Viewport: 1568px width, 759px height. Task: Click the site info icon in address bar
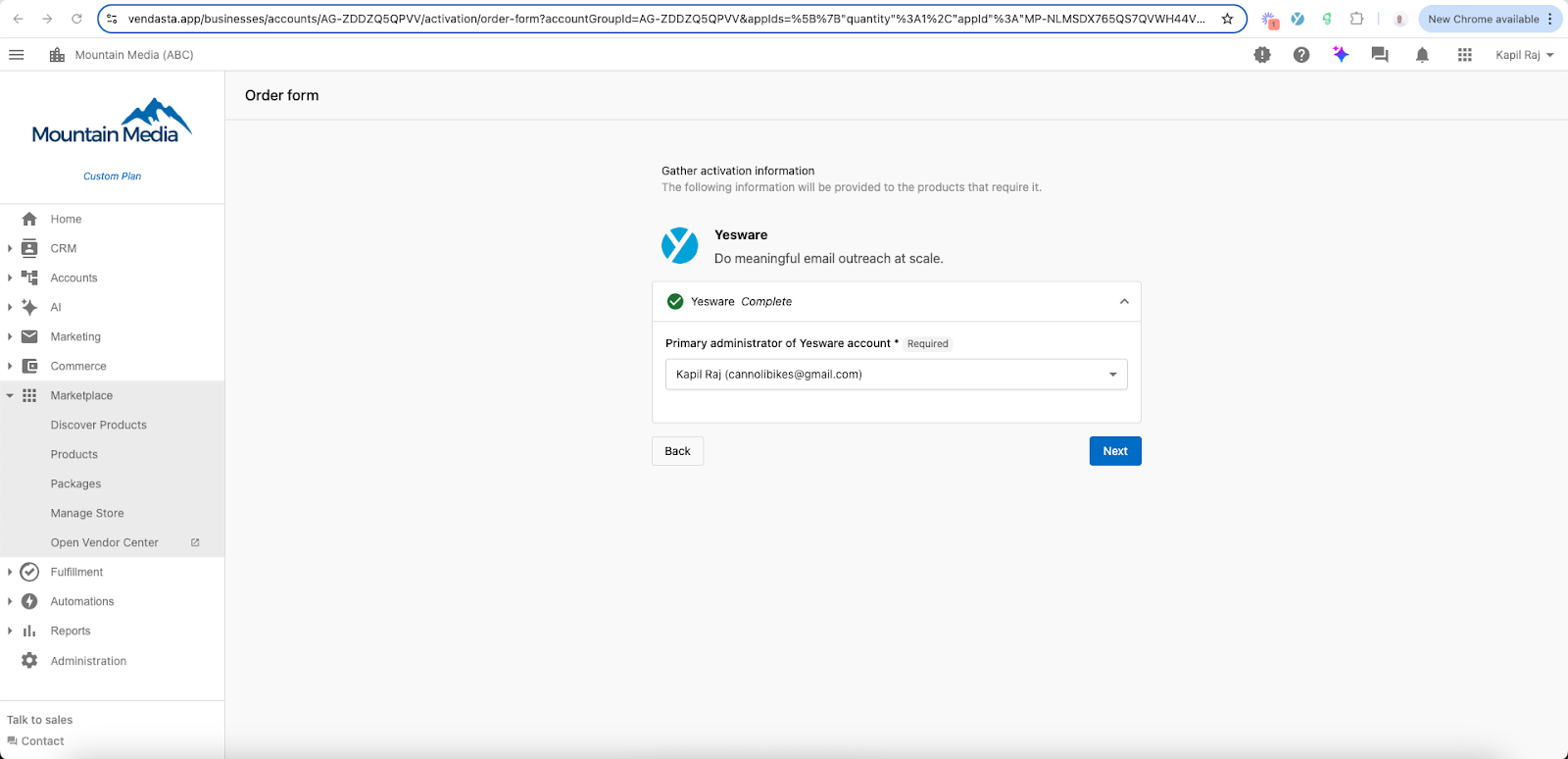coord(113,19)
